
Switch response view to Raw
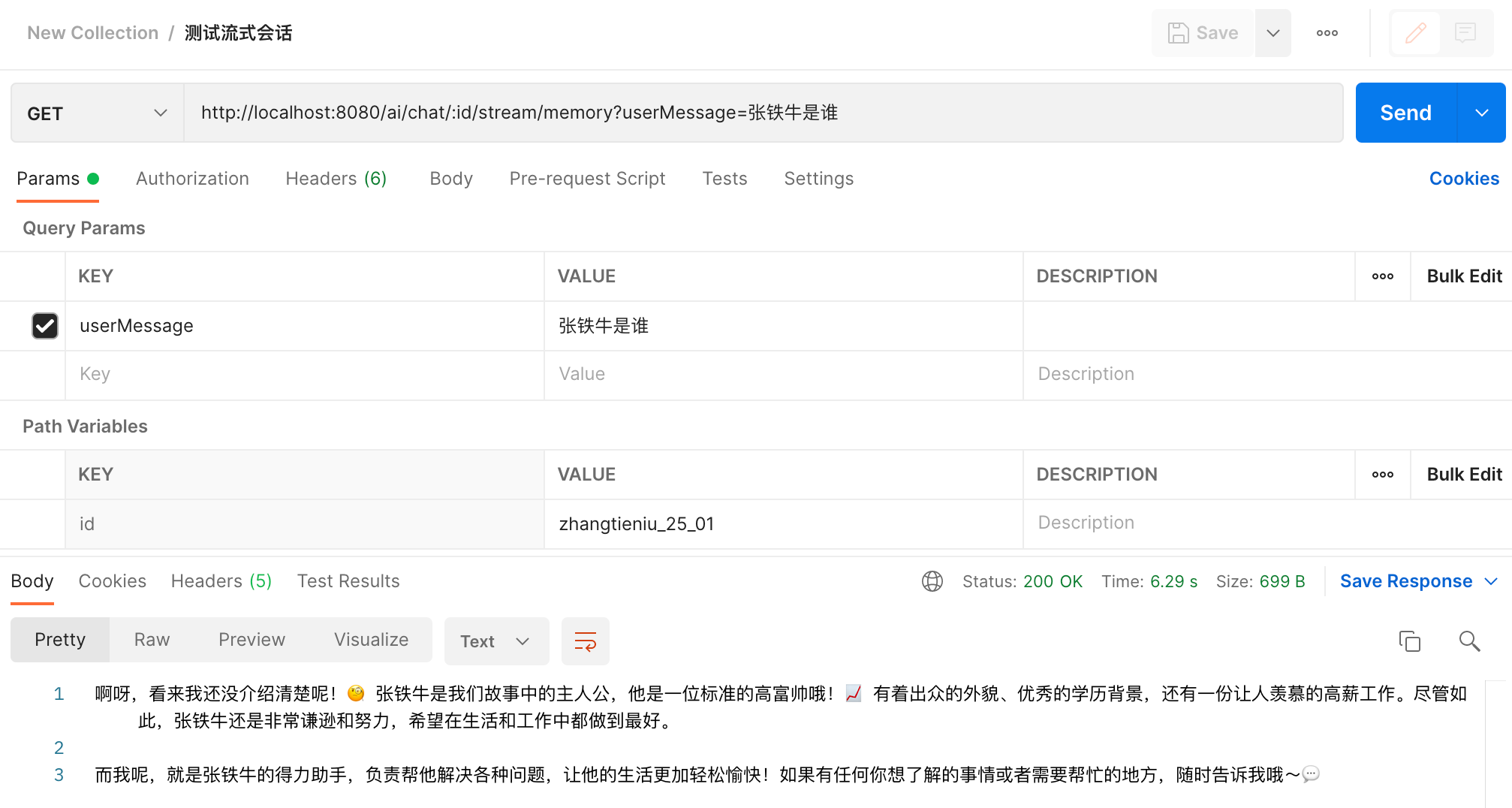(x=152, y=640)
